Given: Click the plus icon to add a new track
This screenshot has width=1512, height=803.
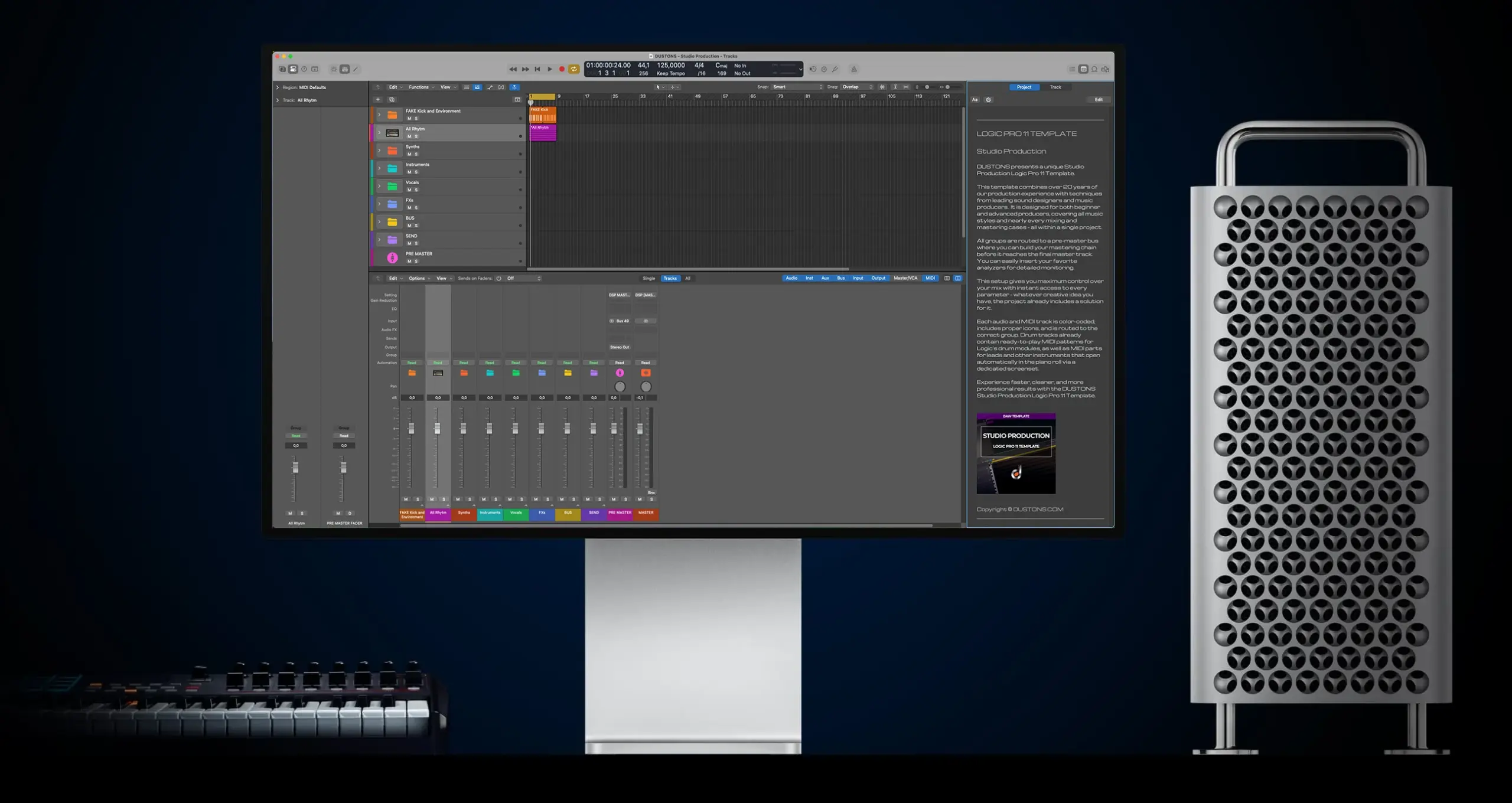Looking at the screenshot, I should [x=378, y=100].
